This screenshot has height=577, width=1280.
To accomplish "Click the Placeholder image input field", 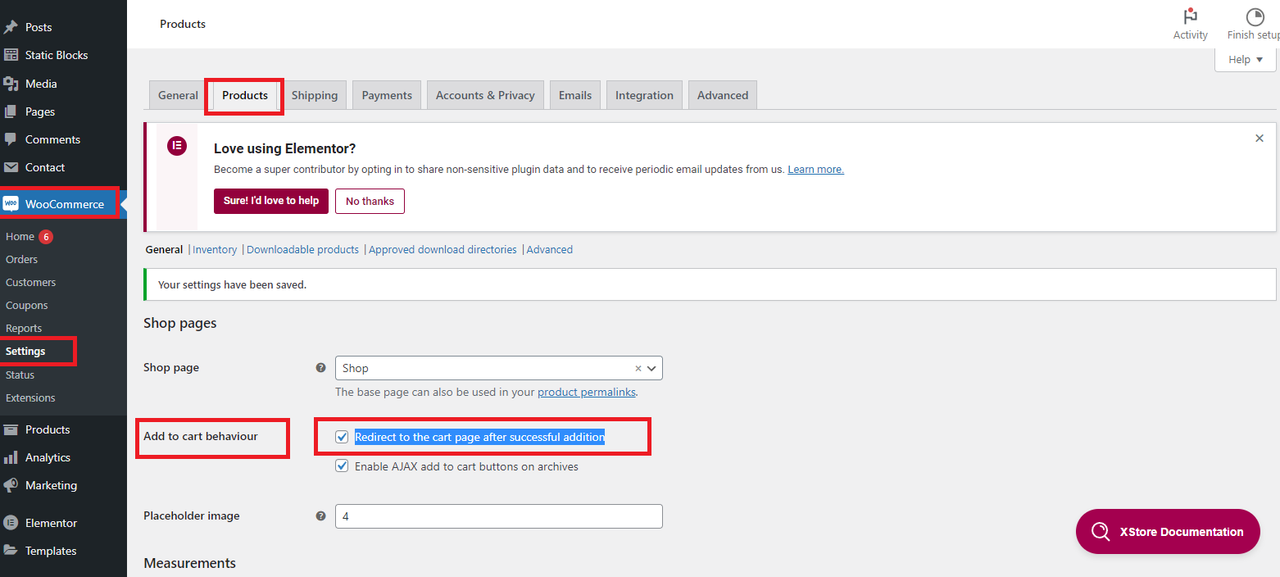I will coord(499,516).
